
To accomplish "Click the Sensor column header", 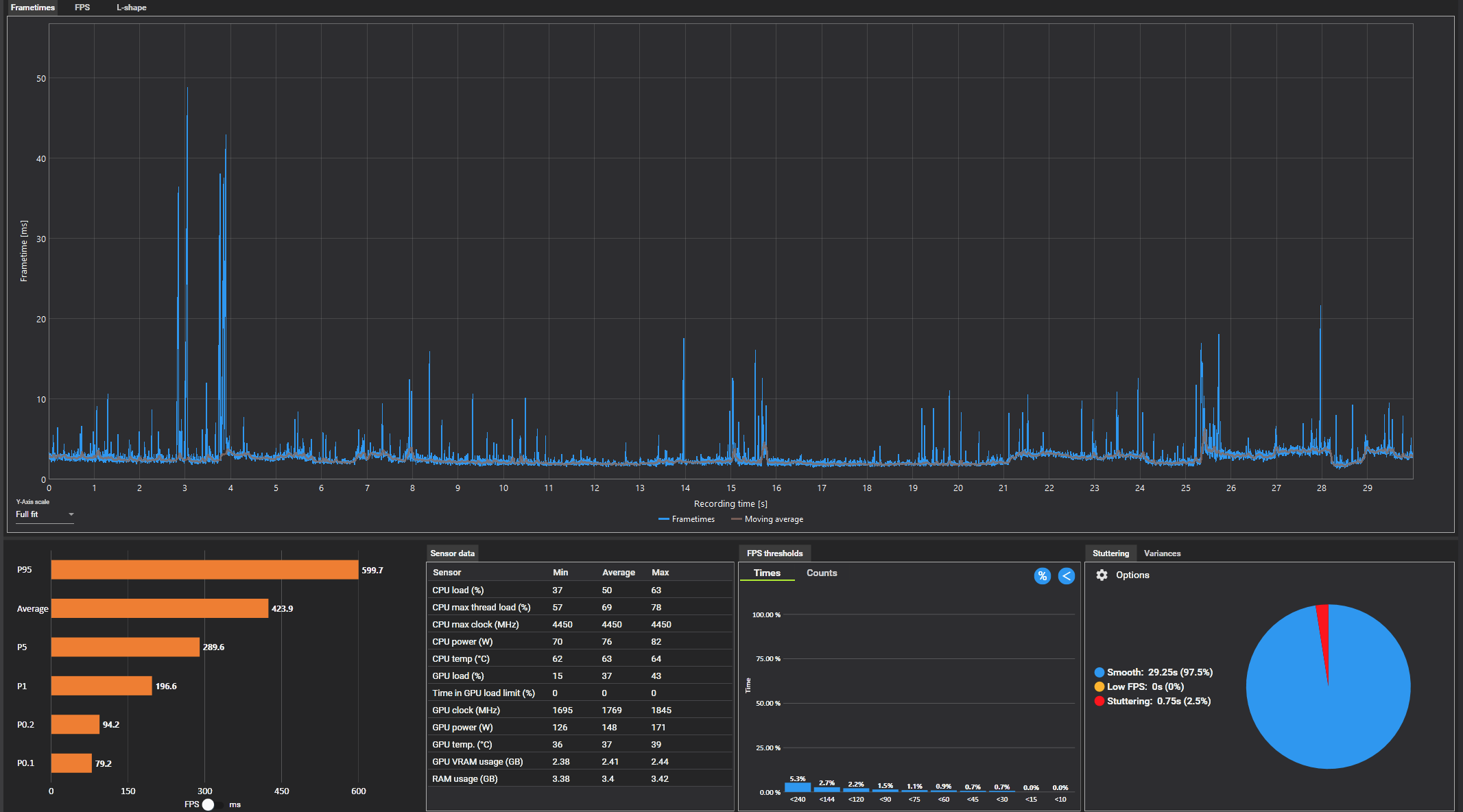I will coord(447,572).
